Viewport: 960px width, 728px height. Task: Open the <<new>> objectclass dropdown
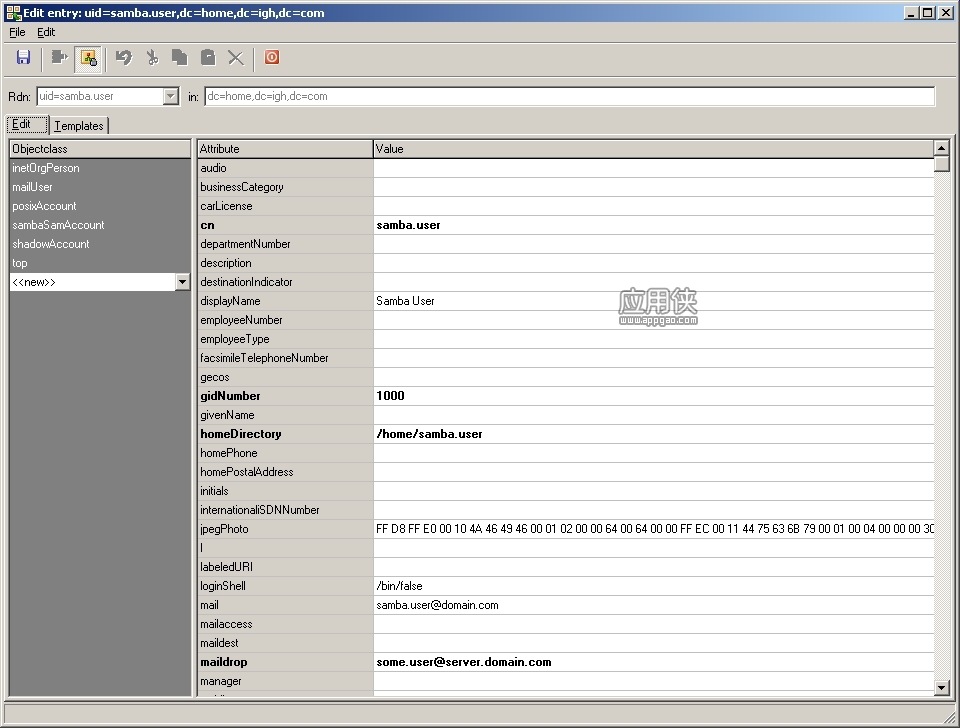tap(182, 282)
